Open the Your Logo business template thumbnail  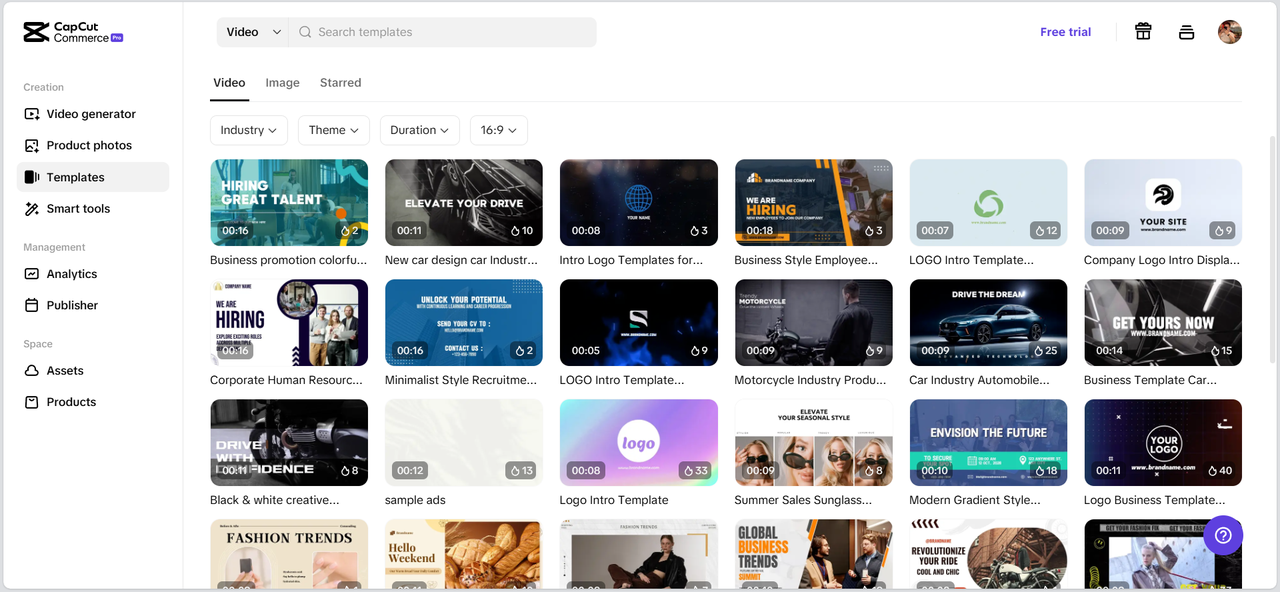[x=1163, y=443]
